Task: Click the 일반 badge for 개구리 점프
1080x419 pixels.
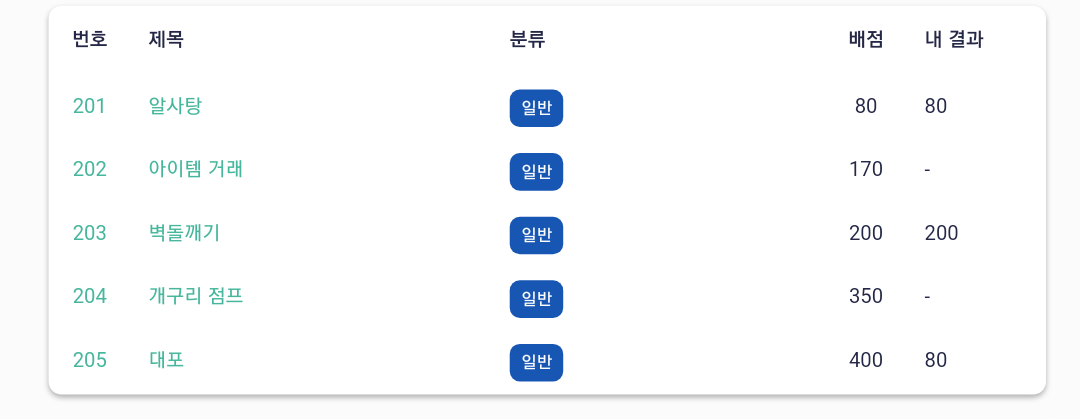Action: click(x=537, y=298)
